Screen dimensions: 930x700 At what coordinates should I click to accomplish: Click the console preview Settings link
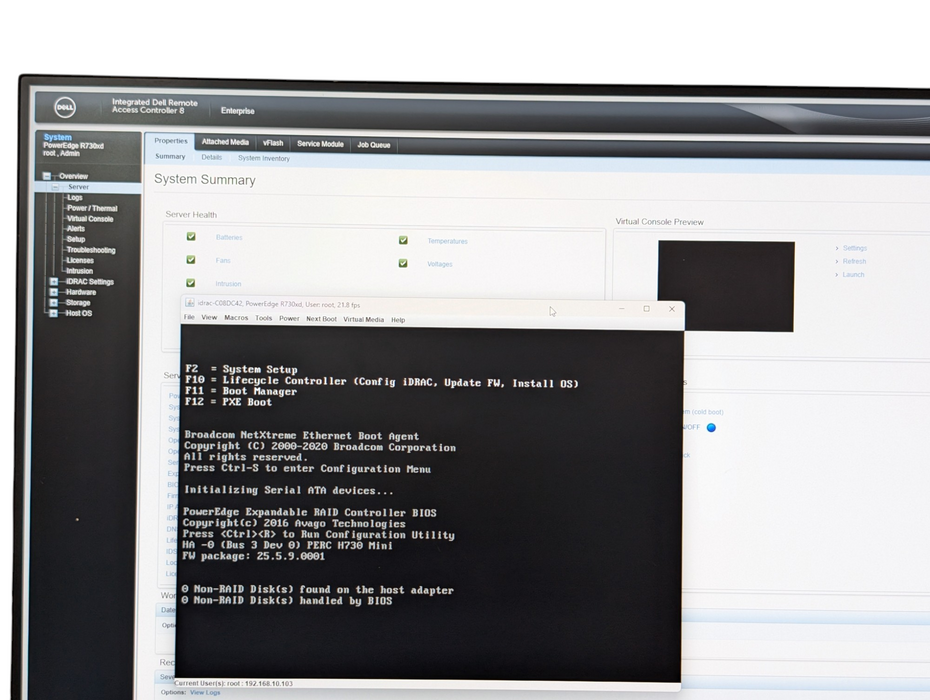(855, 249)
